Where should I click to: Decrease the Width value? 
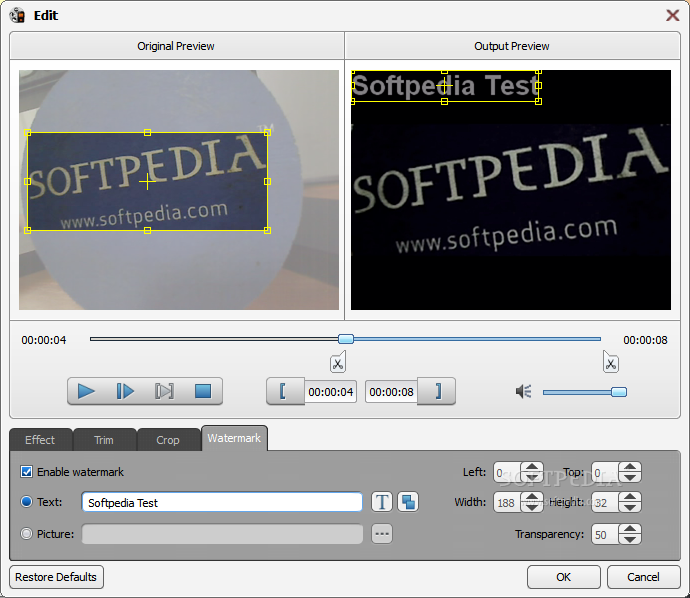click(x=532, y=507)
